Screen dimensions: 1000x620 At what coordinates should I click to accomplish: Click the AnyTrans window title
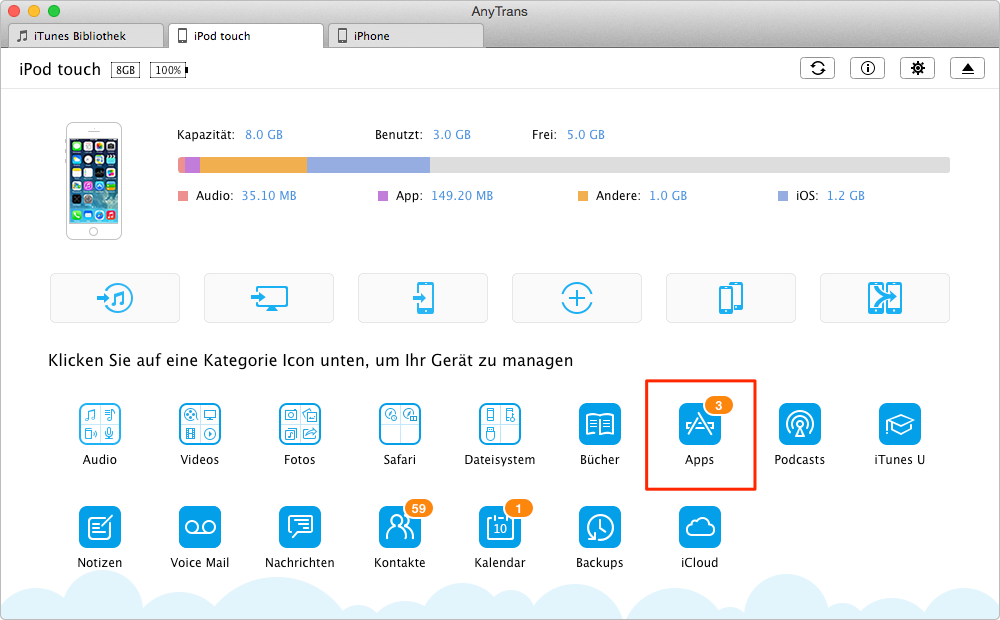point(499,11)
